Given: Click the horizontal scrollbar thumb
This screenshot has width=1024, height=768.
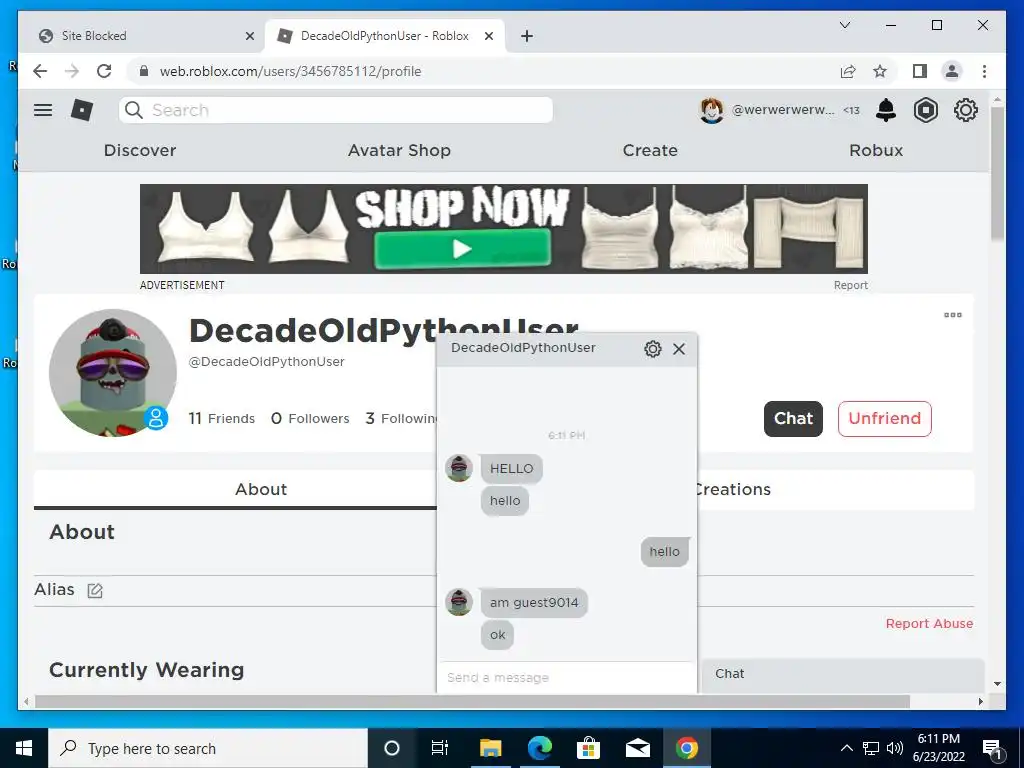Looking at the screenshot, I should (472, 701).
